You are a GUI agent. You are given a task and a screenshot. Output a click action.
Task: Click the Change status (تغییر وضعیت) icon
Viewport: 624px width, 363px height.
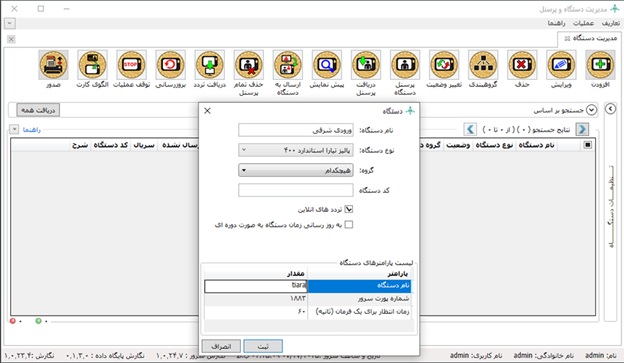click(x=444, y=65)
